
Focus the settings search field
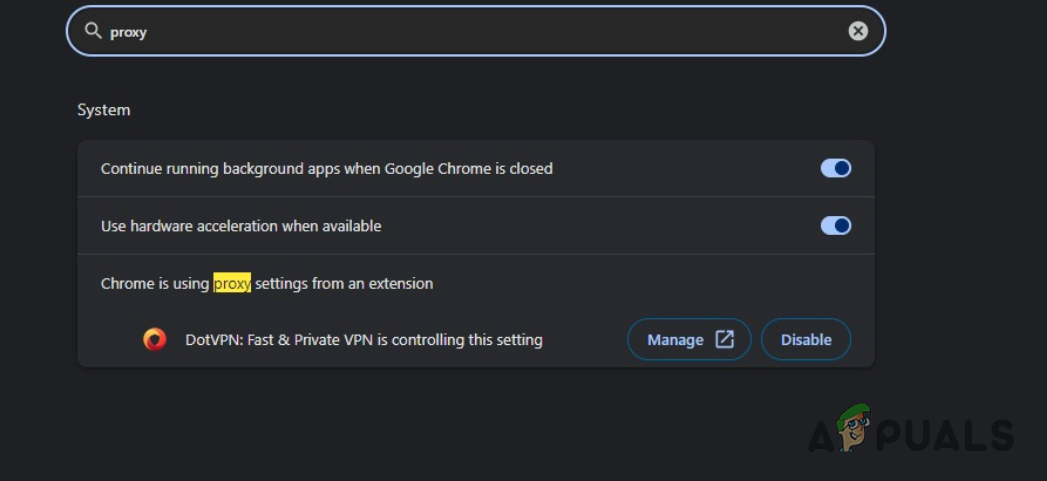coord(476,31)
